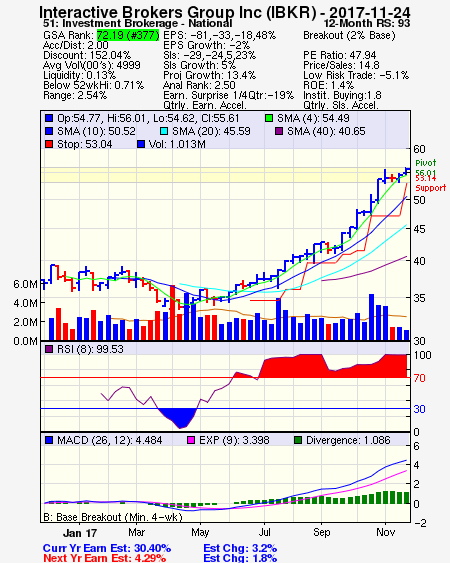
Task: Click the red 'Support' label beside the chart
Action: 431,188
